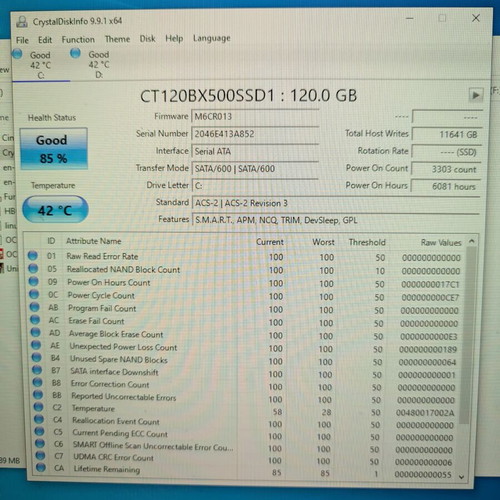The width and height of the screenshot is (500, 500).
Task: Click the Power On Hours value 6081 hours
Action: pos(446,186)
